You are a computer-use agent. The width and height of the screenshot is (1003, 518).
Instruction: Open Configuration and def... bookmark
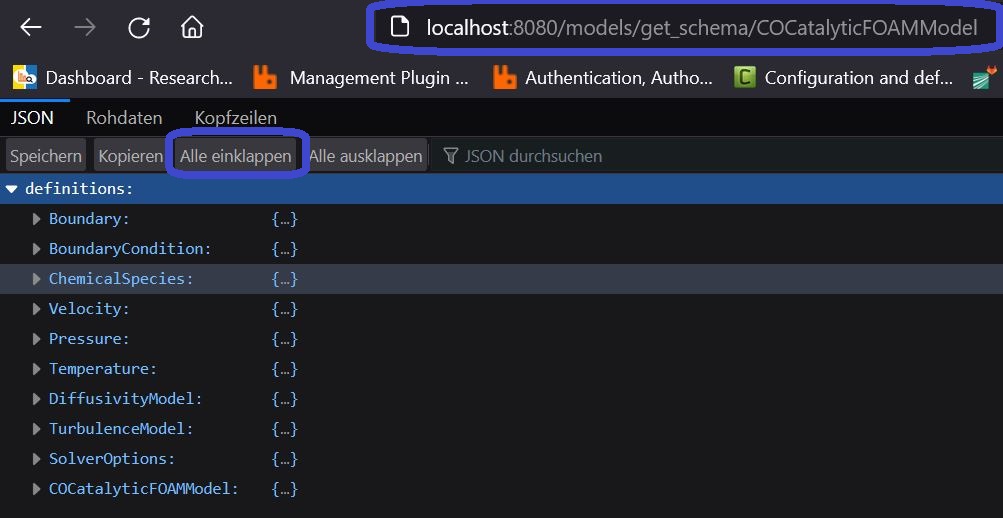tap(843, 77)
